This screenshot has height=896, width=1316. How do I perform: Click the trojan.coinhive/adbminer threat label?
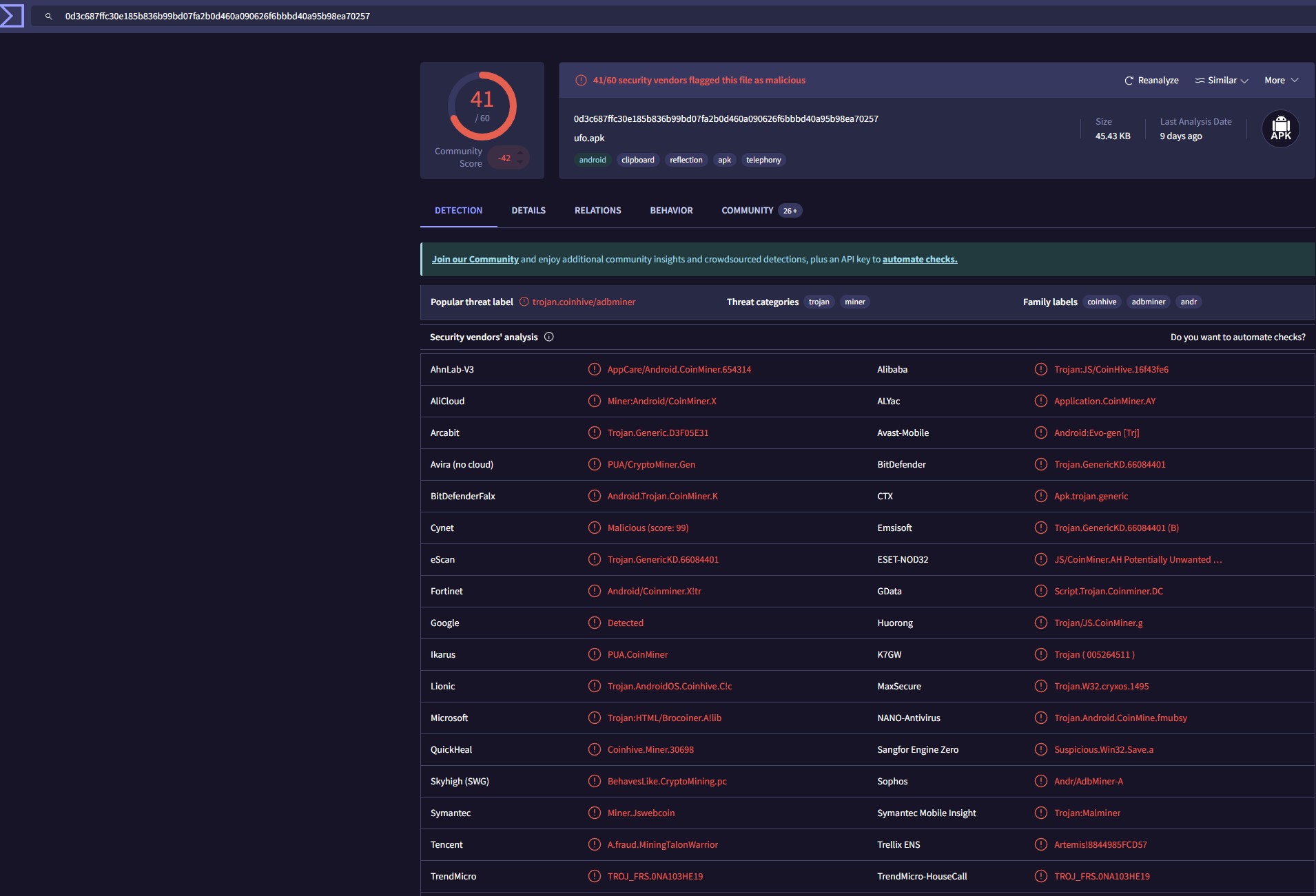584,302
